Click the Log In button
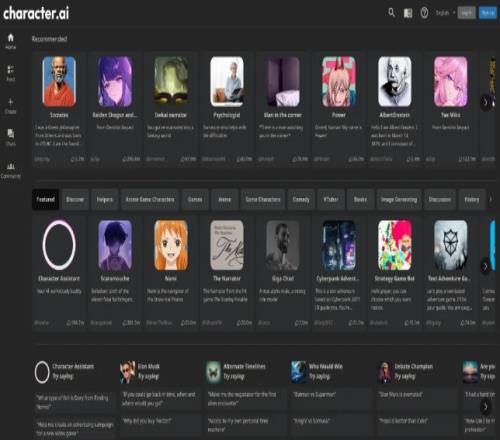The image size is (500, 440). 466,13
